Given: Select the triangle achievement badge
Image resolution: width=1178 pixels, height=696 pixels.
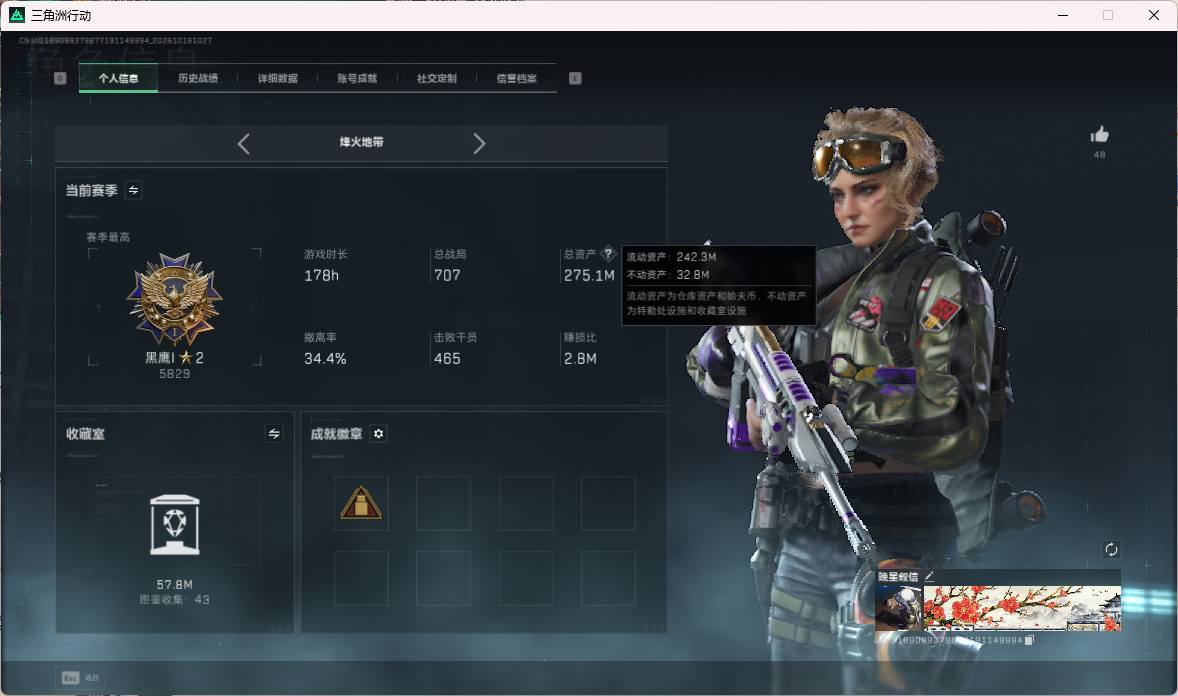Looking at the screenshot, I should click(x=361, y=503).
